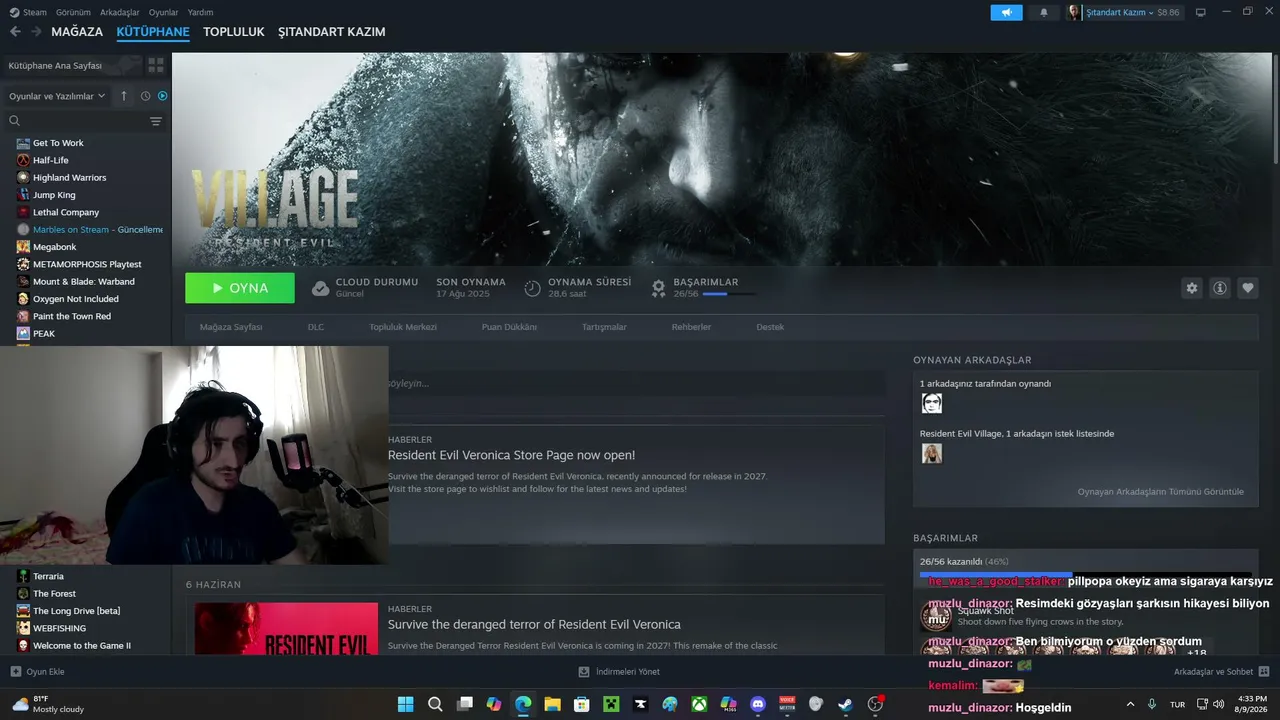The image size is (1280, 720).
Task: Open the Oyunlar menu
Action: pos(163,13)
